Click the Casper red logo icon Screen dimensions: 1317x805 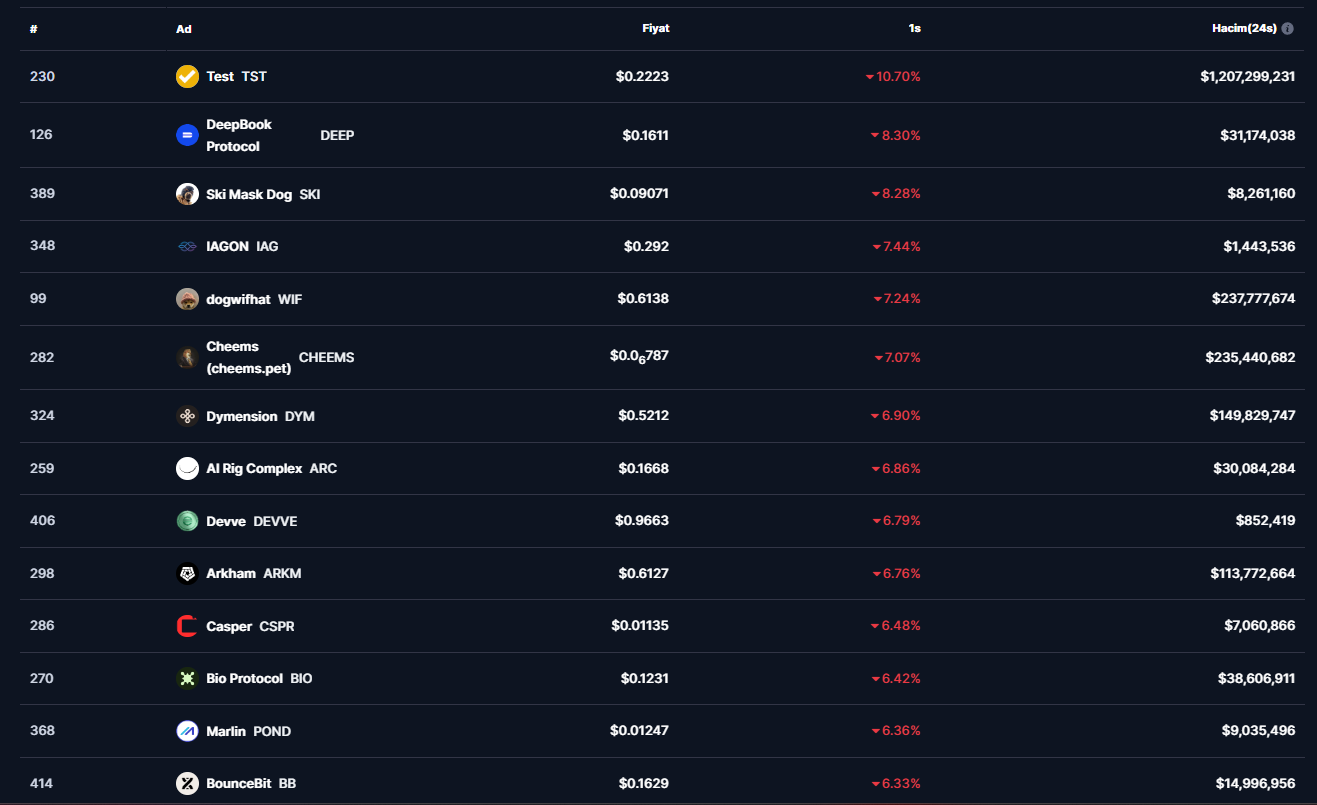[x=187, y=626]
